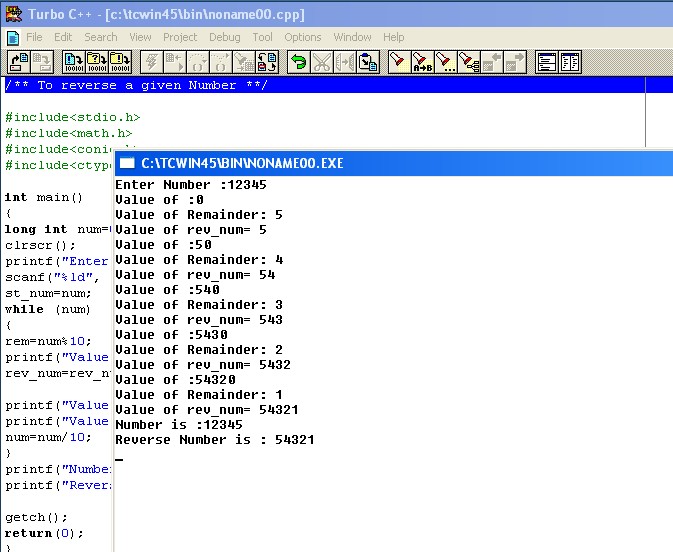The width and height of the screenshot is (673, 552).
Task: Click the paste clipboard toolbar icon
Action: (368, 62)
